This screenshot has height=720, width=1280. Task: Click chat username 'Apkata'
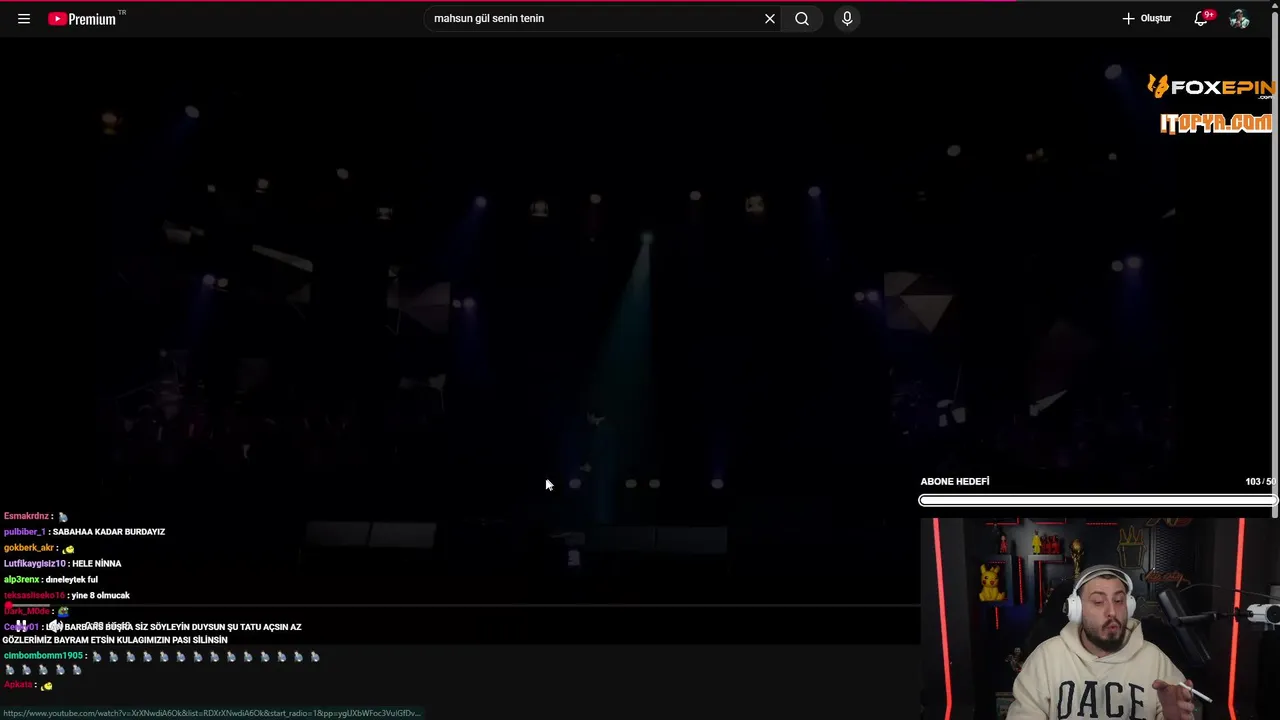click(x=18, y=685)
